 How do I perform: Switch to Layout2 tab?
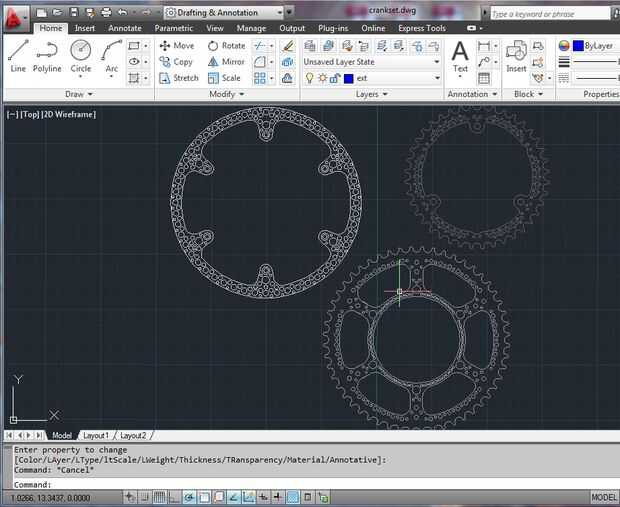click(133, 435)
